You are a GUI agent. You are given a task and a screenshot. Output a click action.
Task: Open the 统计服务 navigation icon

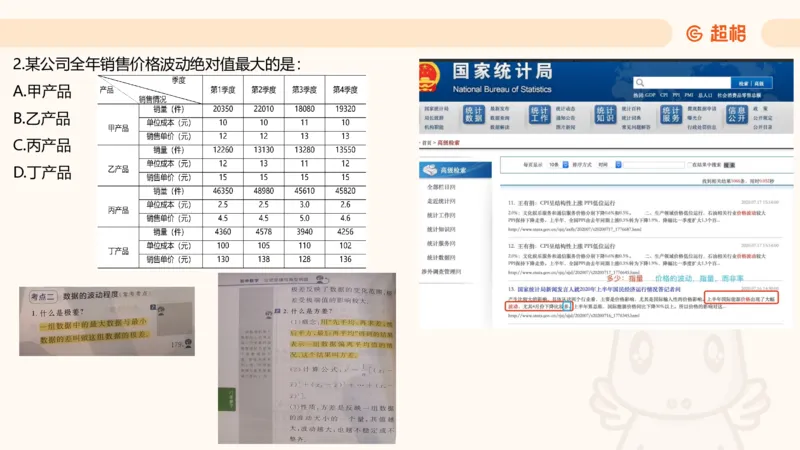coord(671,115)
